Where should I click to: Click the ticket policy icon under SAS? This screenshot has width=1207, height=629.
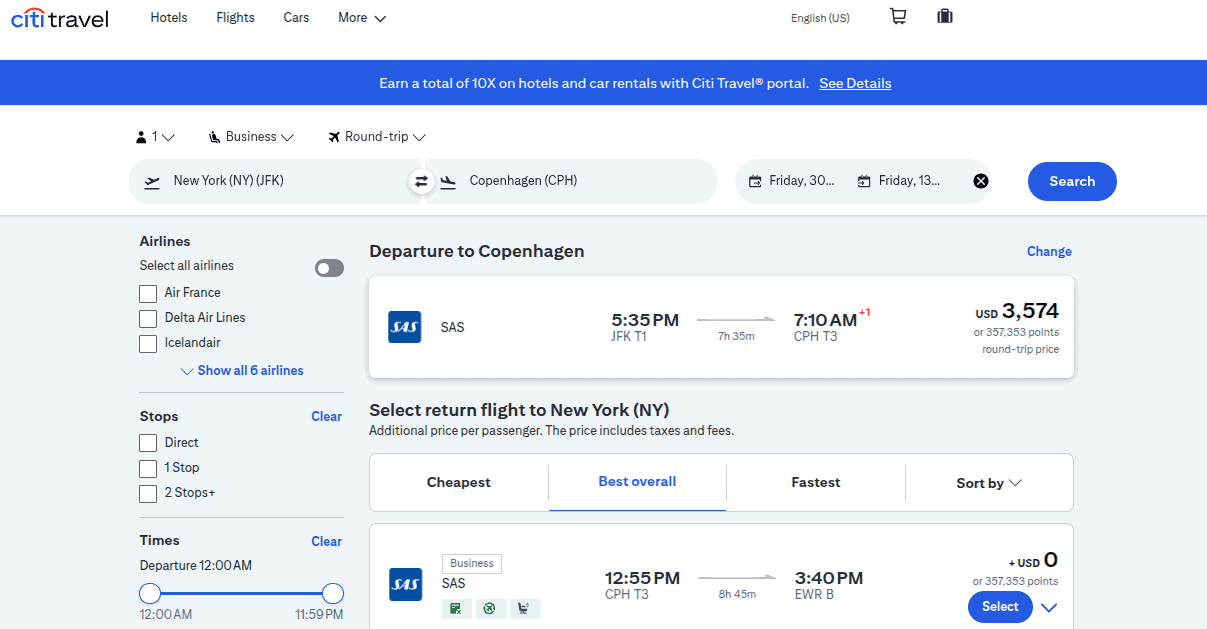click(x=456, y=608)
